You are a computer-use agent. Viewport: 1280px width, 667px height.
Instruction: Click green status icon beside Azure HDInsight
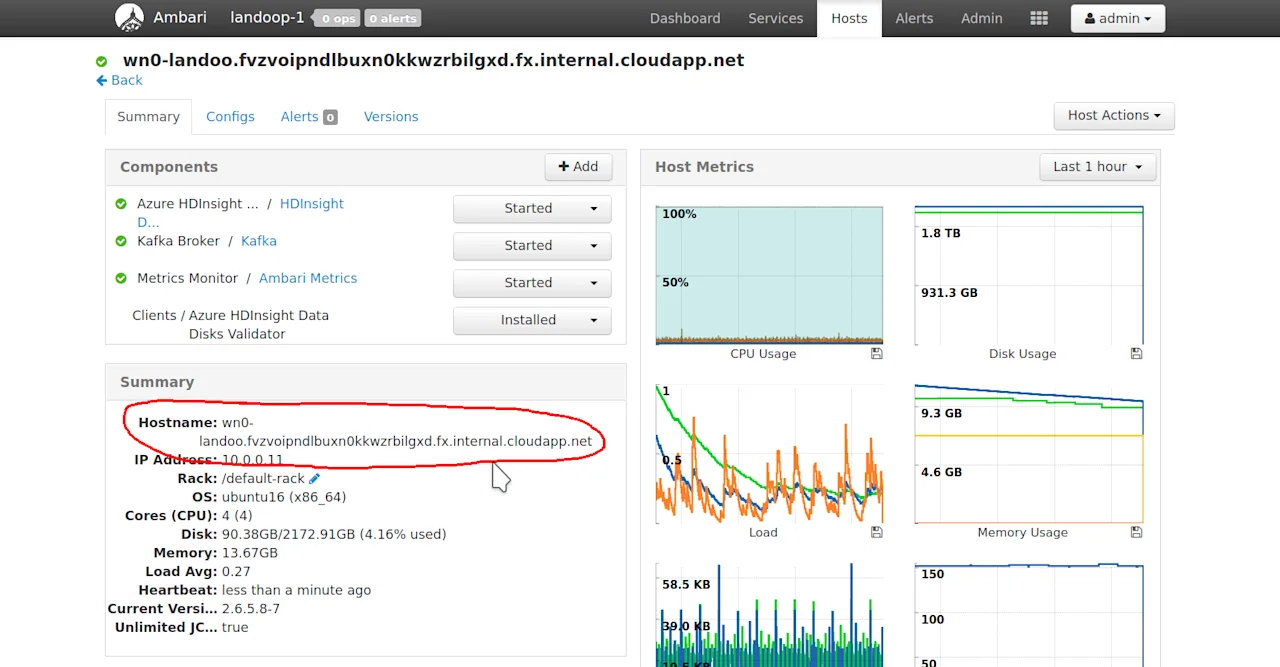(x=121, y=204)
